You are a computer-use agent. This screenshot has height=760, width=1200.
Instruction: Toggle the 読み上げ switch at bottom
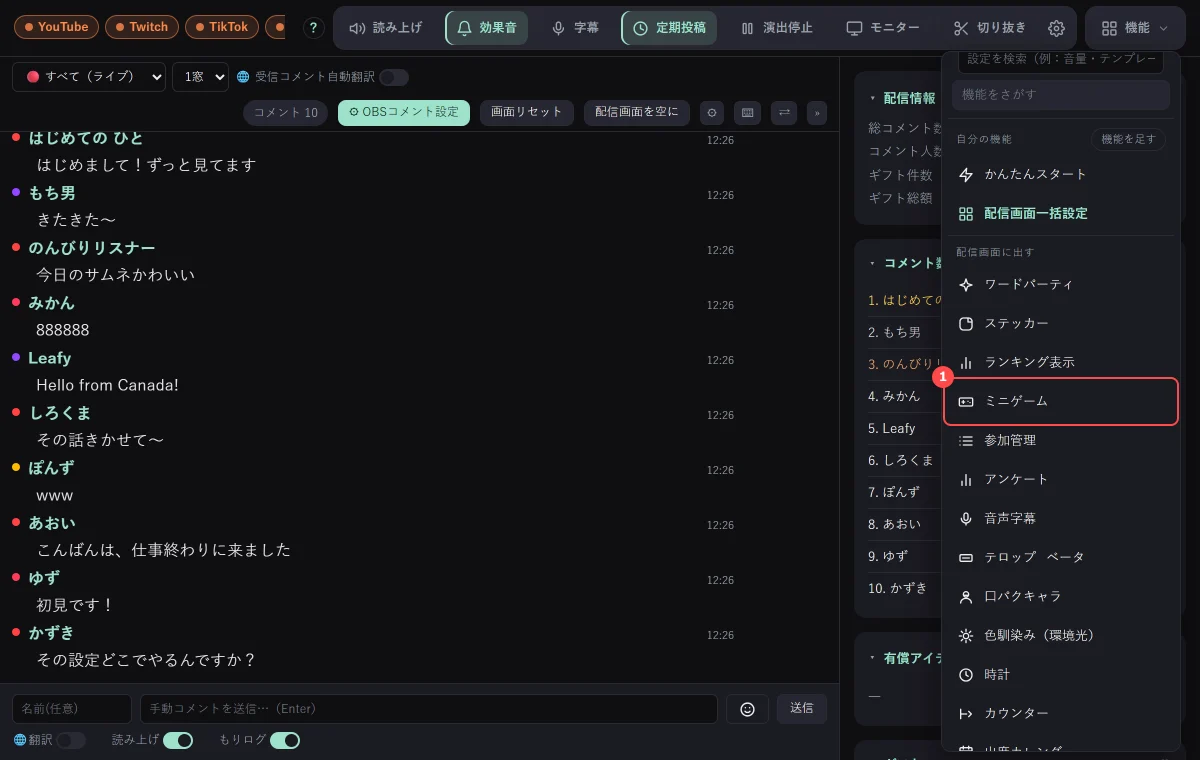click(178, 740)
